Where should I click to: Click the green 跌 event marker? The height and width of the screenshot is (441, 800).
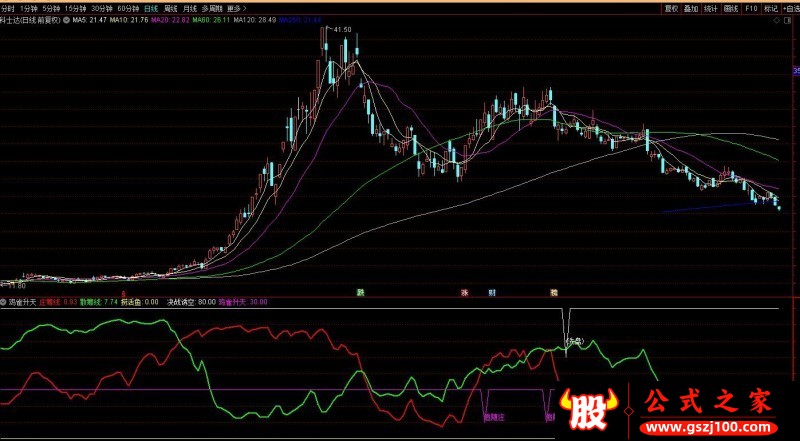pyautogui.click(x=361, y=293)
